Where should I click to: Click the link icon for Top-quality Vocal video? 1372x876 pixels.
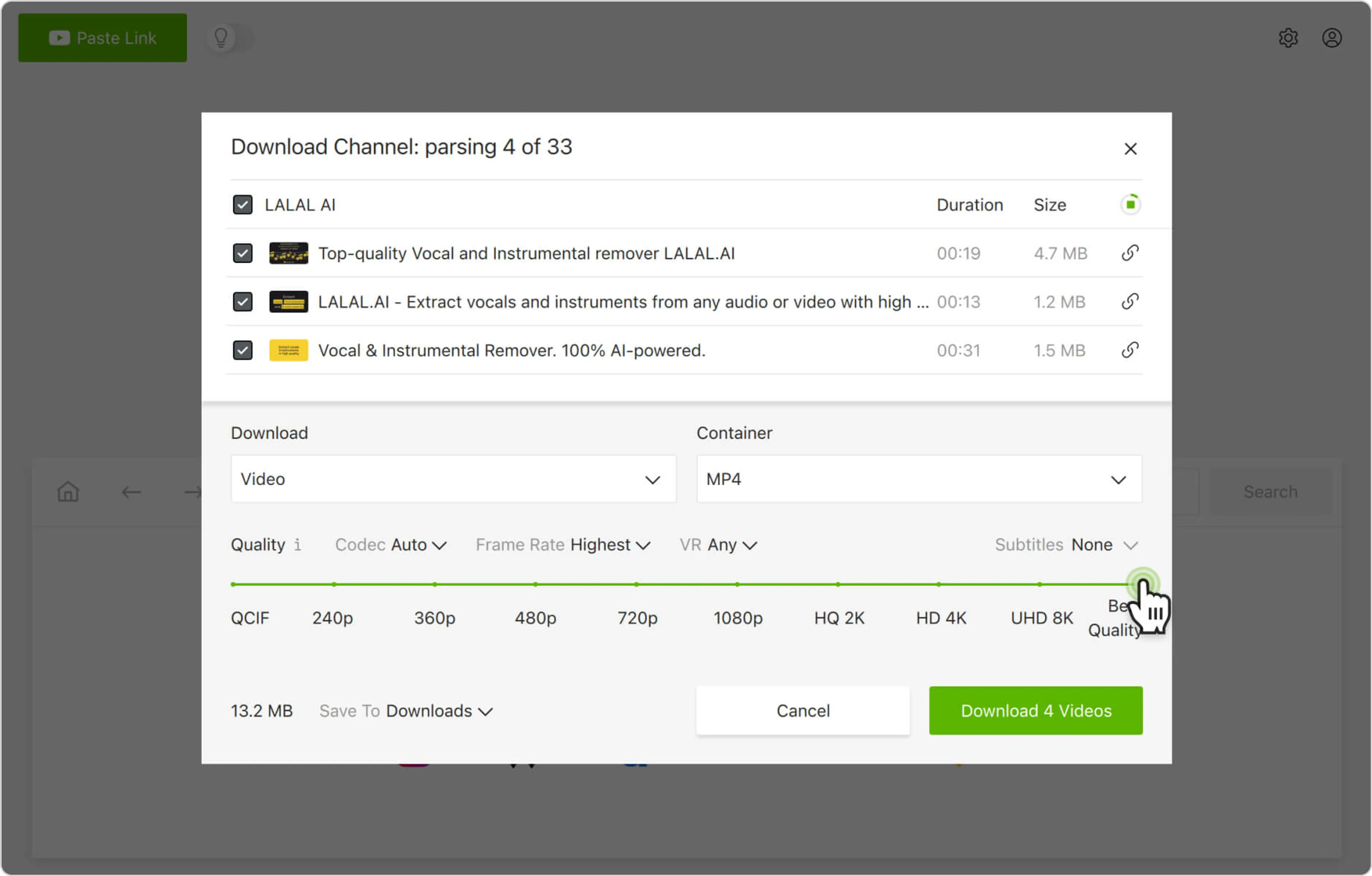coord(1130,253)
